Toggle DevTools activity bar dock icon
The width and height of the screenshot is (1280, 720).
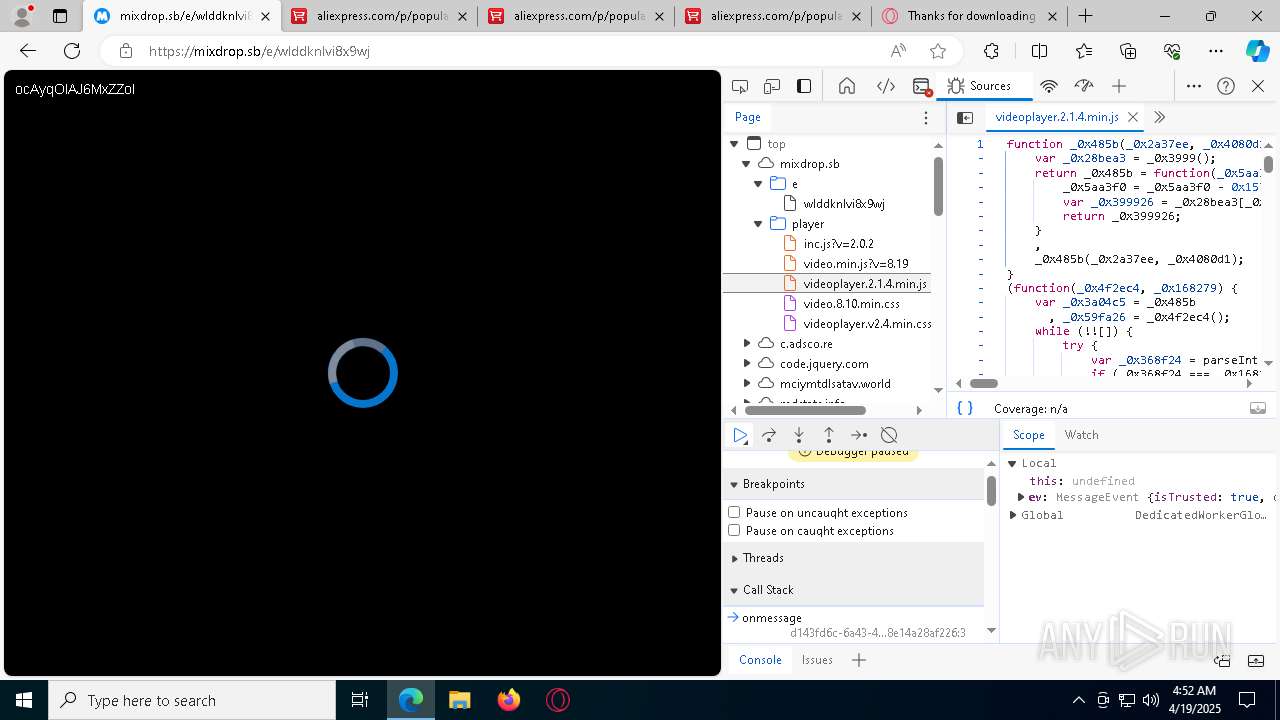coord(804,86)
